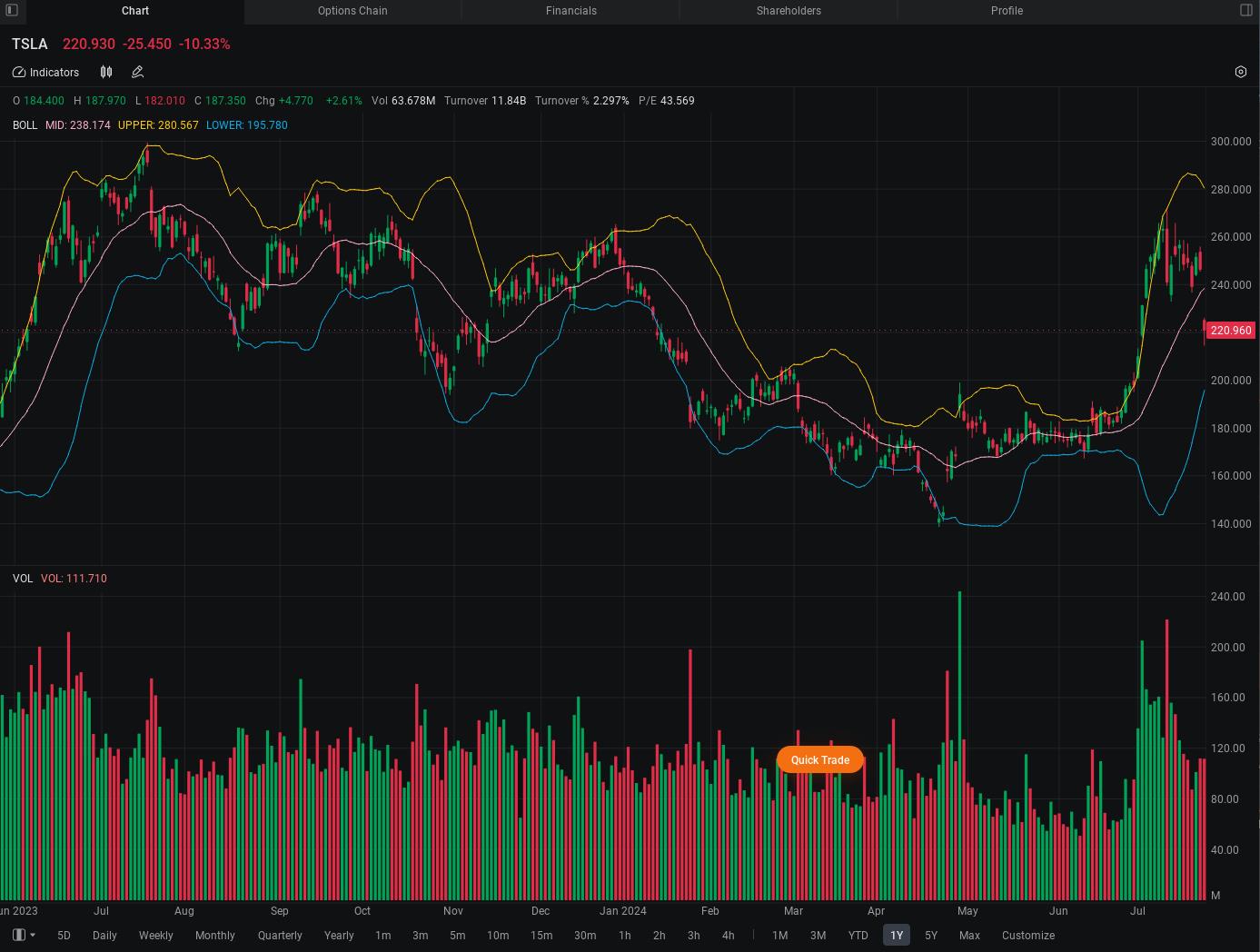Click the orange Quick Trade button
Viewport: 1260px width, 952px height.
(820, 759)
